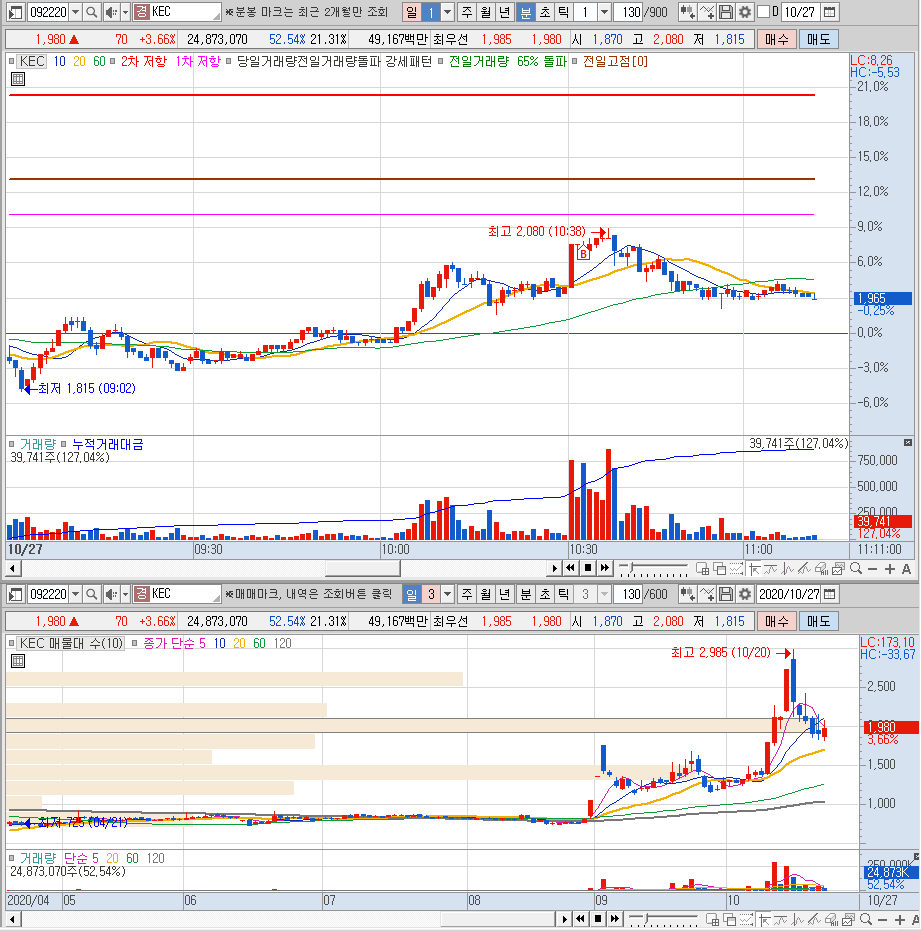
Task: Toggle bottom chart's 년 (yearly) period button
Action: coord(505,594)
